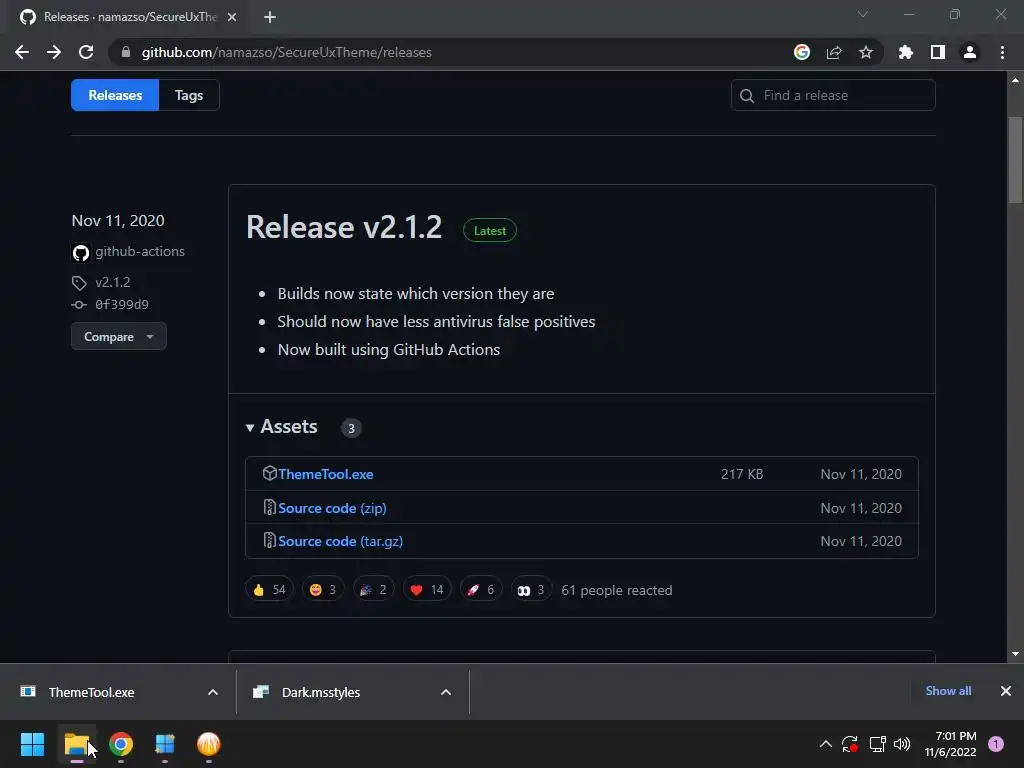Open File Explorer from the taskbar
This screenshot has height=768, width=1024.
coord(76,744)
